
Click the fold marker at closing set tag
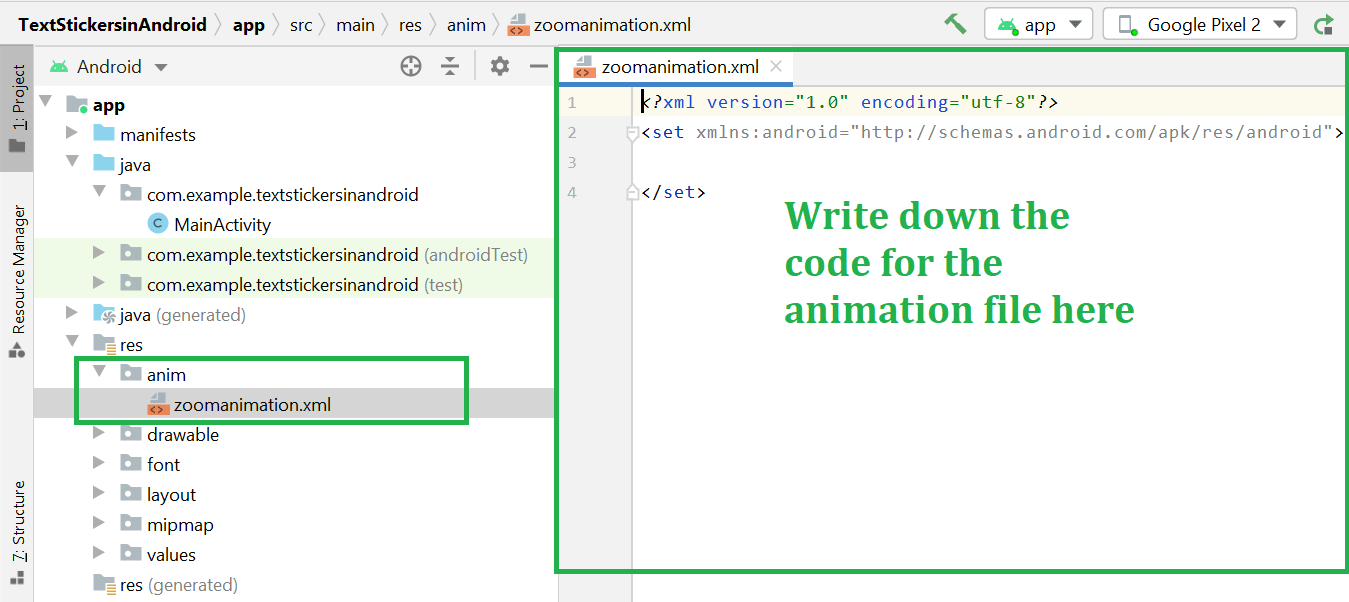(x=632, y=192)
